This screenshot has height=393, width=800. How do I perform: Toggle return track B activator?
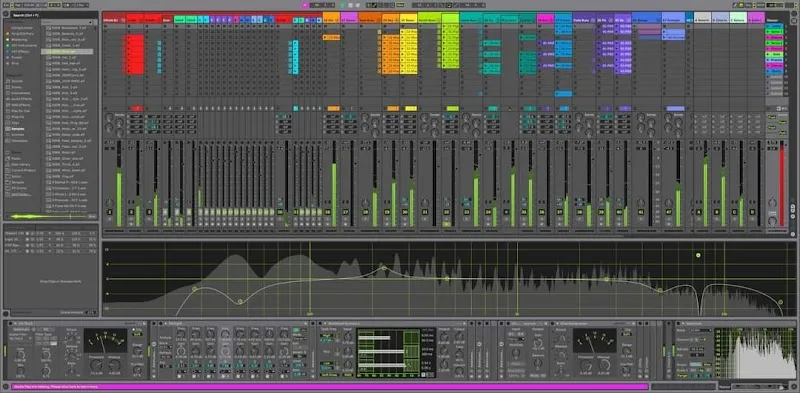coord(716,211)
